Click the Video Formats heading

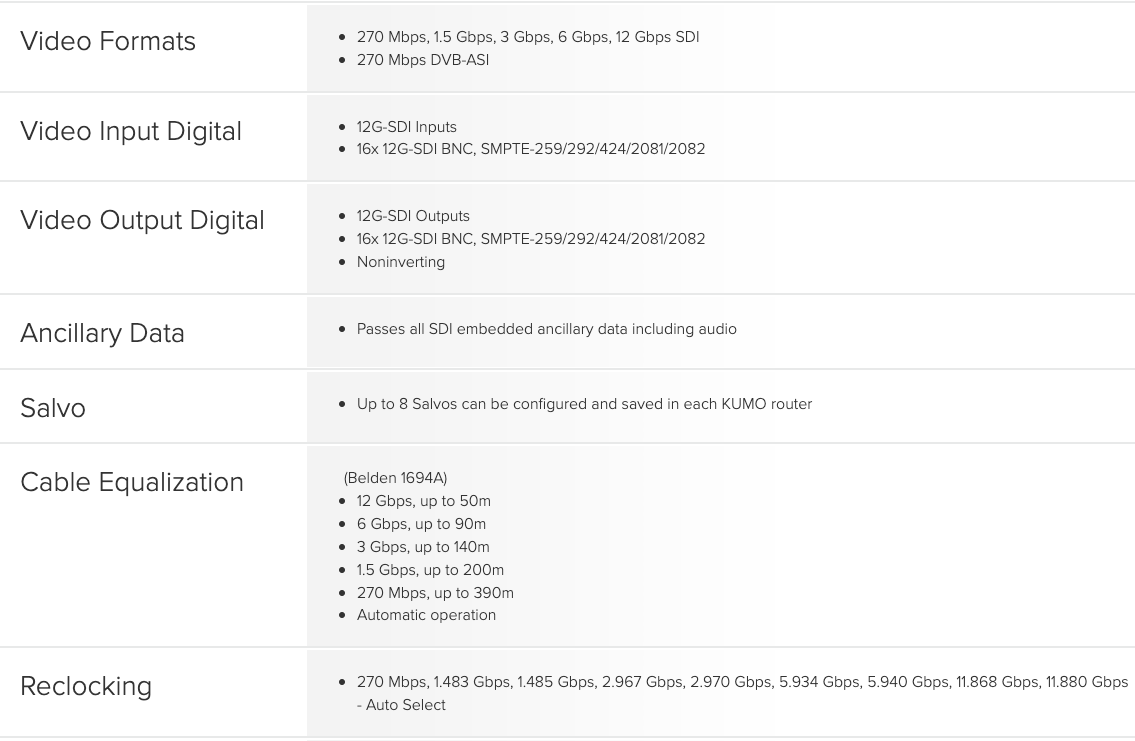point(108,41)
